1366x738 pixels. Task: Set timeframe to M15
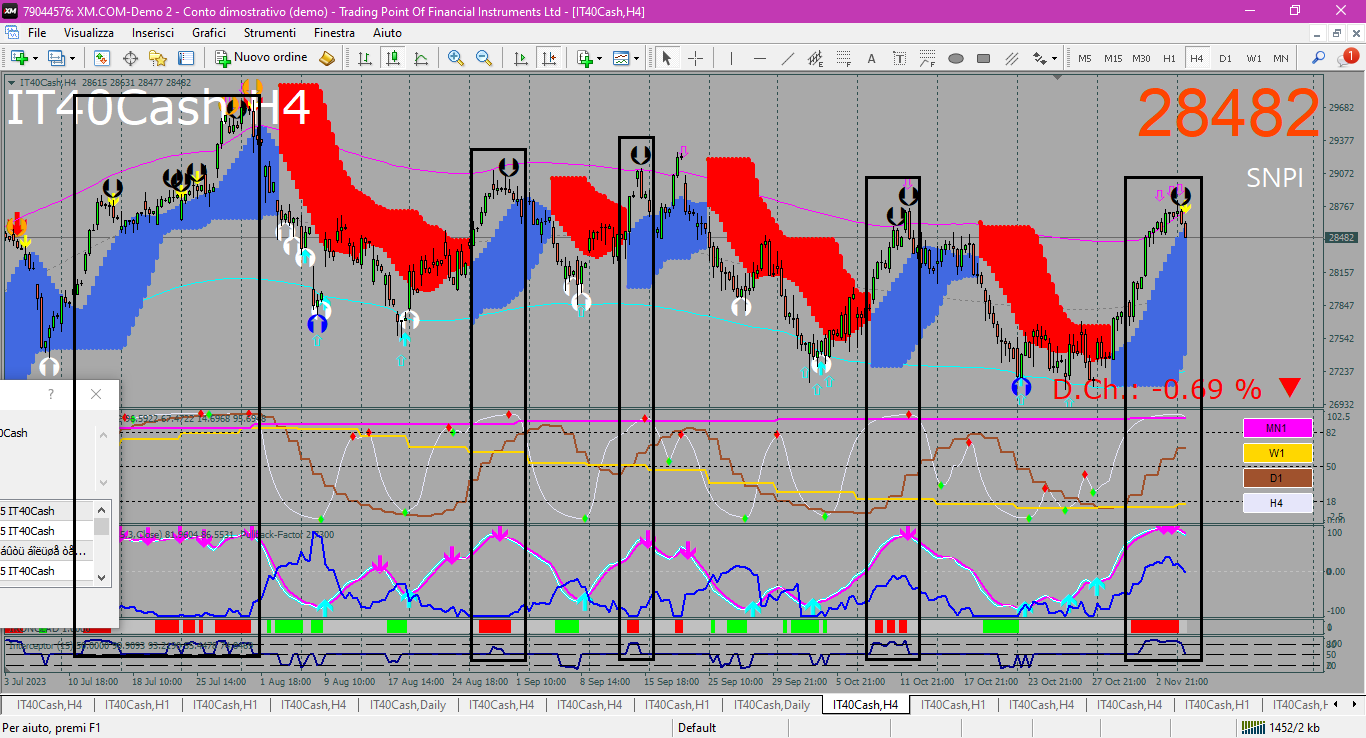pyautogui.click(x=1113, y=58)
